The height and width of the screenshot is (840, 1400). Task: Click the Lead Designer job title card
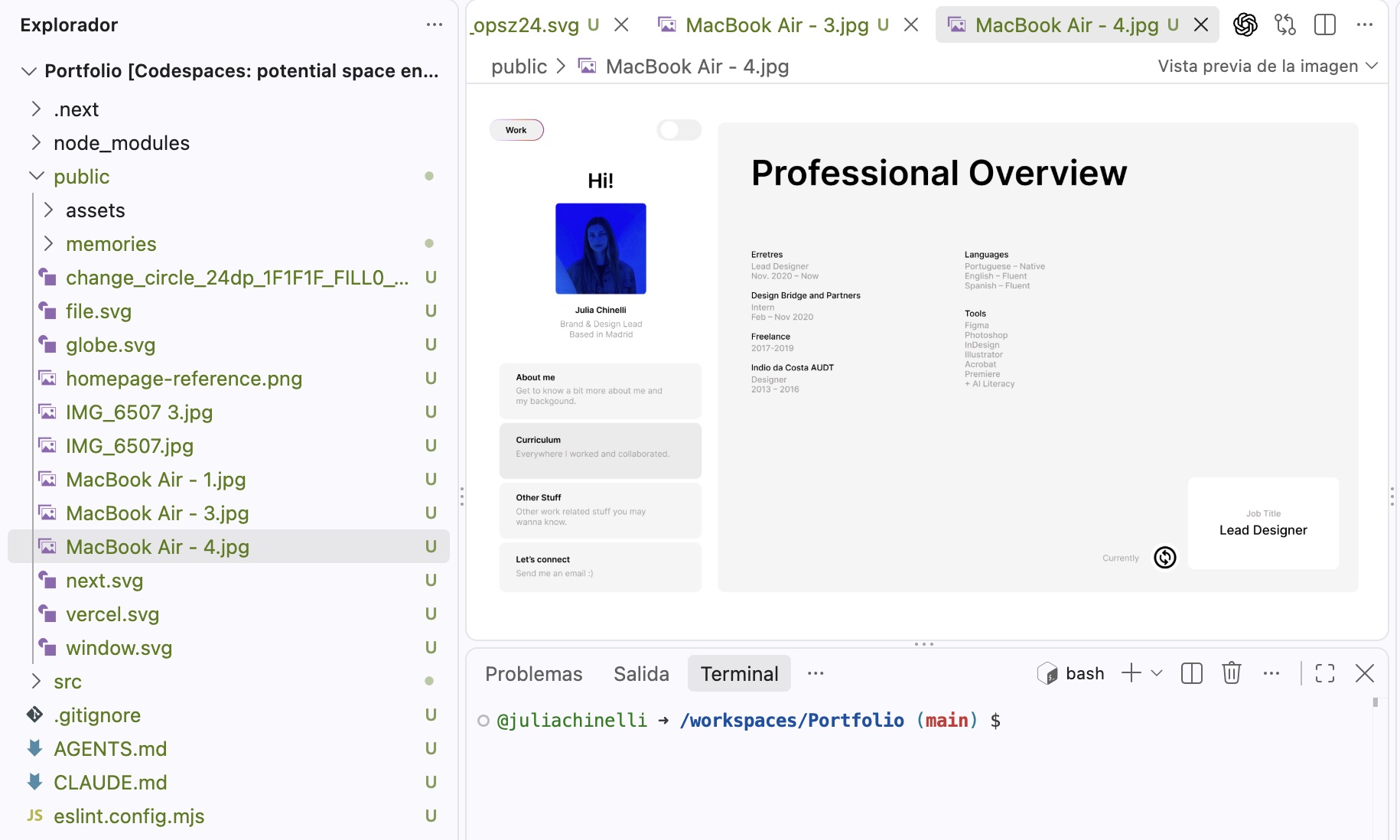[1263, 523]
